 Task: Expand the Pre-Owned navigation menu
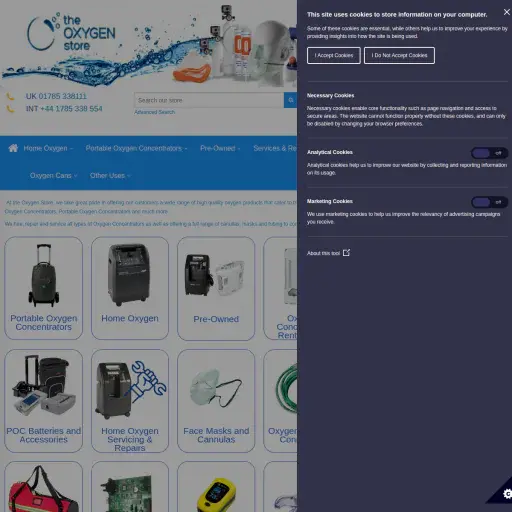tap(220, 148)
